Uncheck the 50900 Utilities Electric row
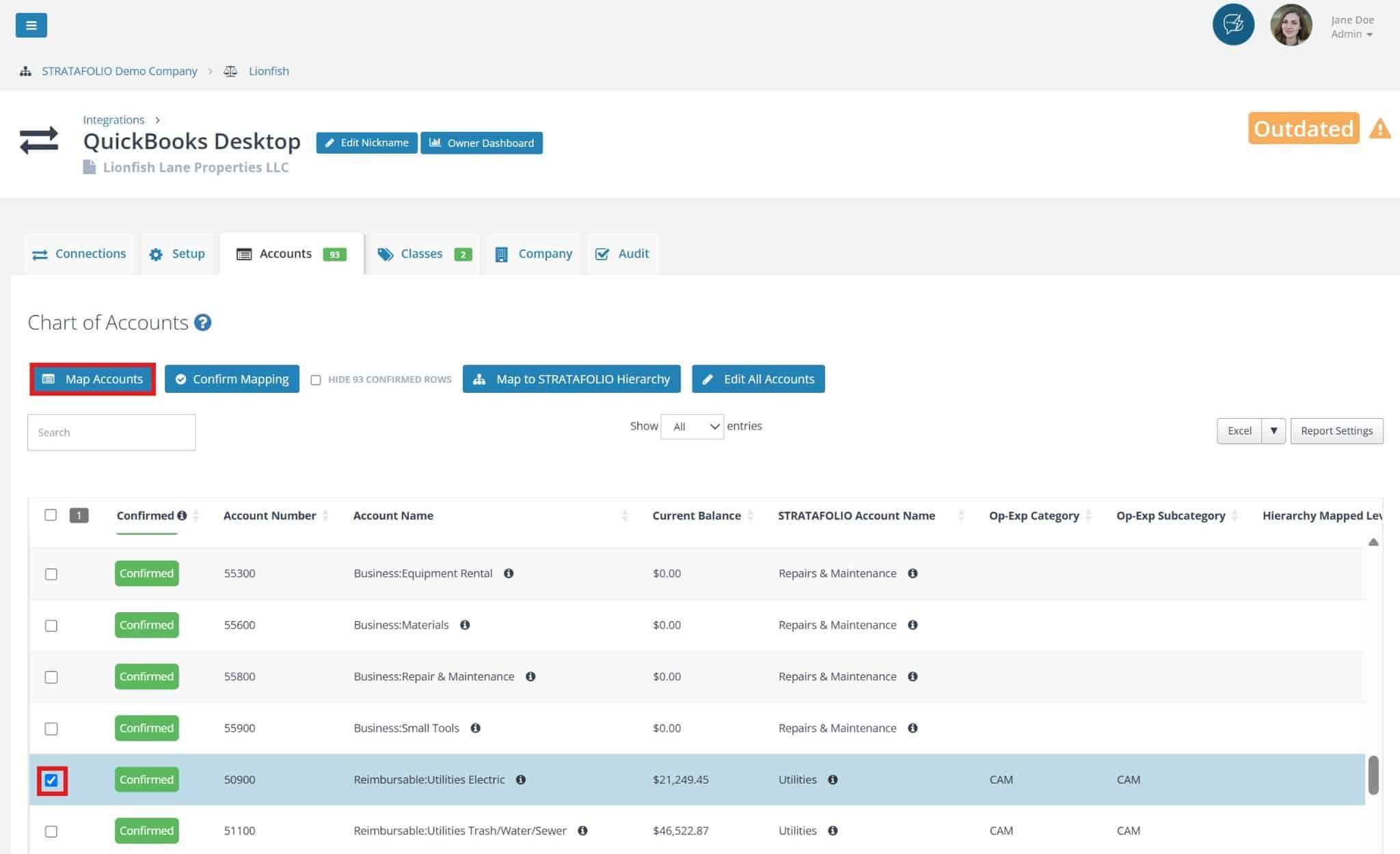Viewport: 1400px width, 854px height. coord(51,780)
